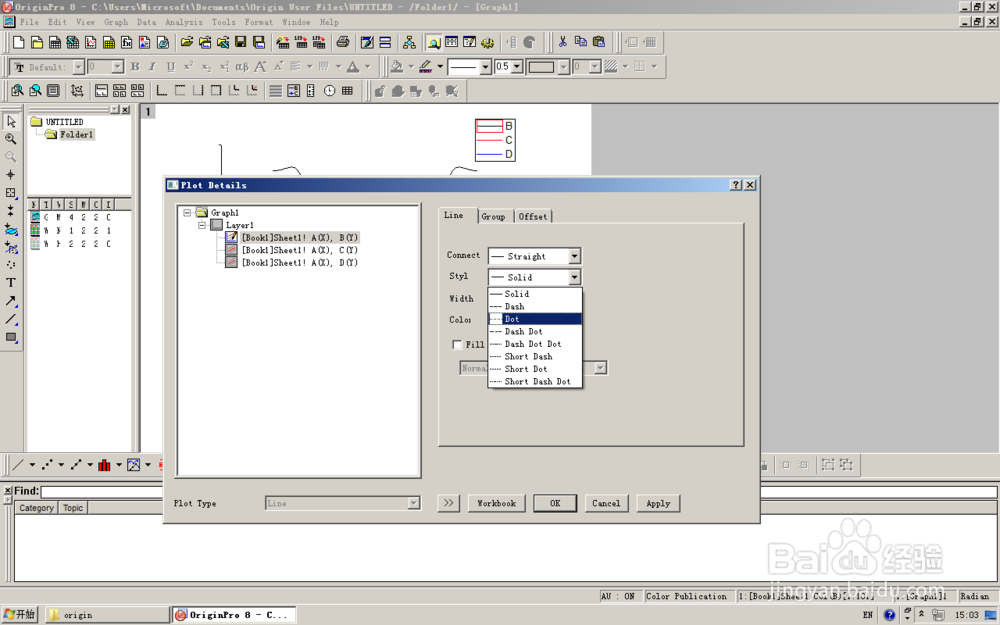Click the Category tab in results pane

(36, 508)
